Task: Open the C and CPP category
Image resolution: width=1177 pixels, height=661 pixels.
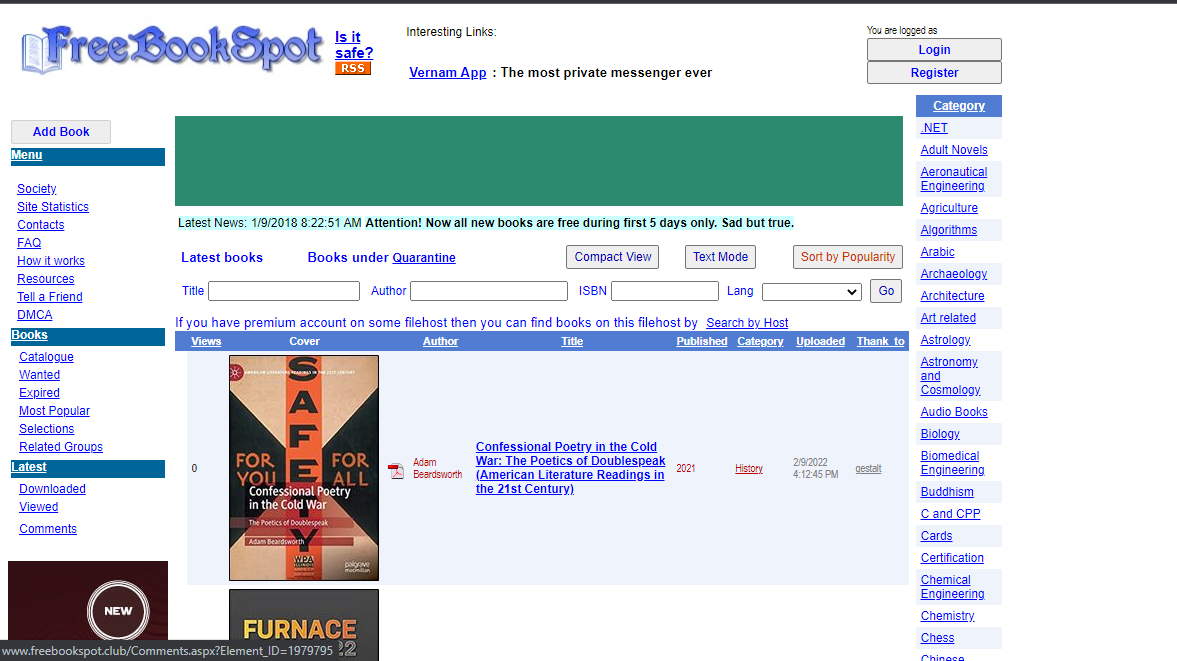Action: pyautogui.click(x=950, y=514)
